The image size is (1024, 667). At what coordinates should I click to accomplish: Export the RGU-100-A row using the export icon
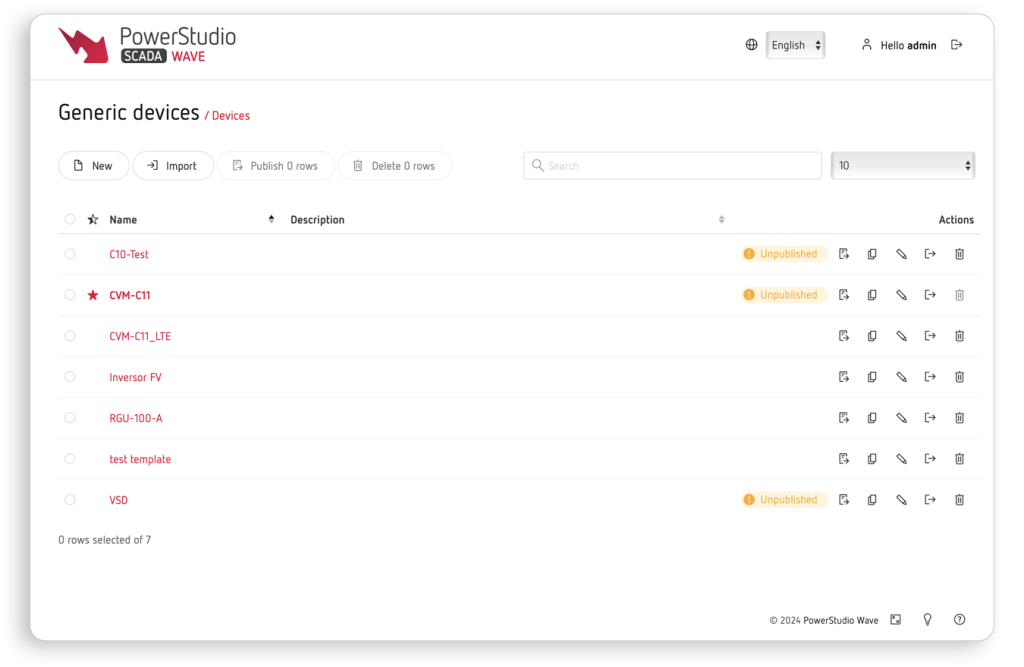pos(930,418)
